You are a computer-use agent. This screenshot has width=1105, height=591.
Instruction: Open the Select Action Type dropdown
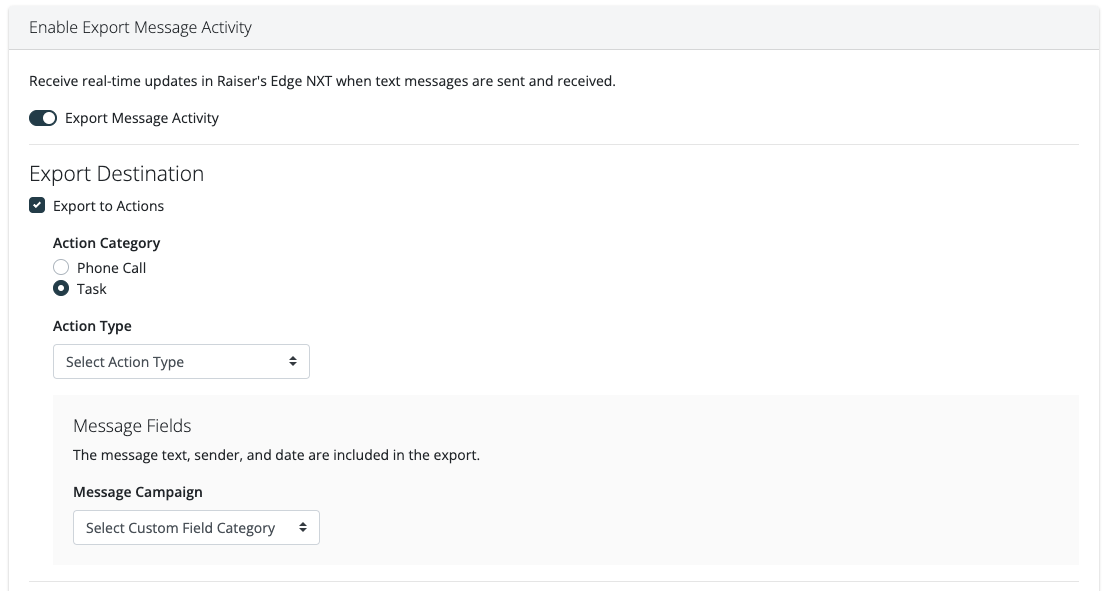click(x=180, y=362)
